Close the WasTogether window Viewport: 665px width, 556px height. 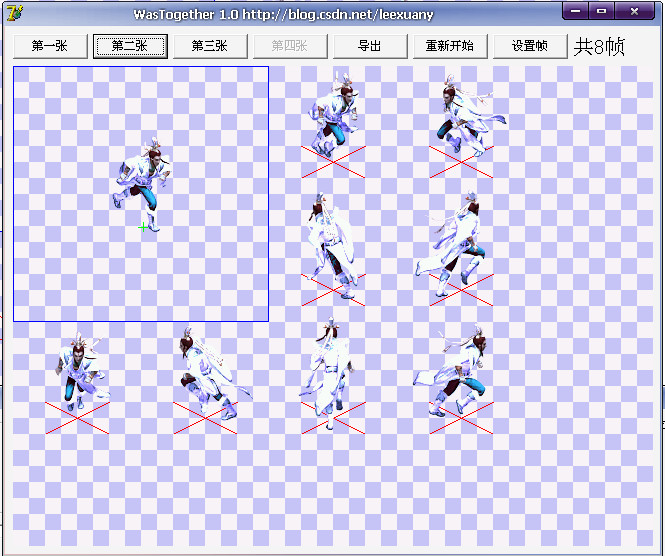(x=634, y=11)
